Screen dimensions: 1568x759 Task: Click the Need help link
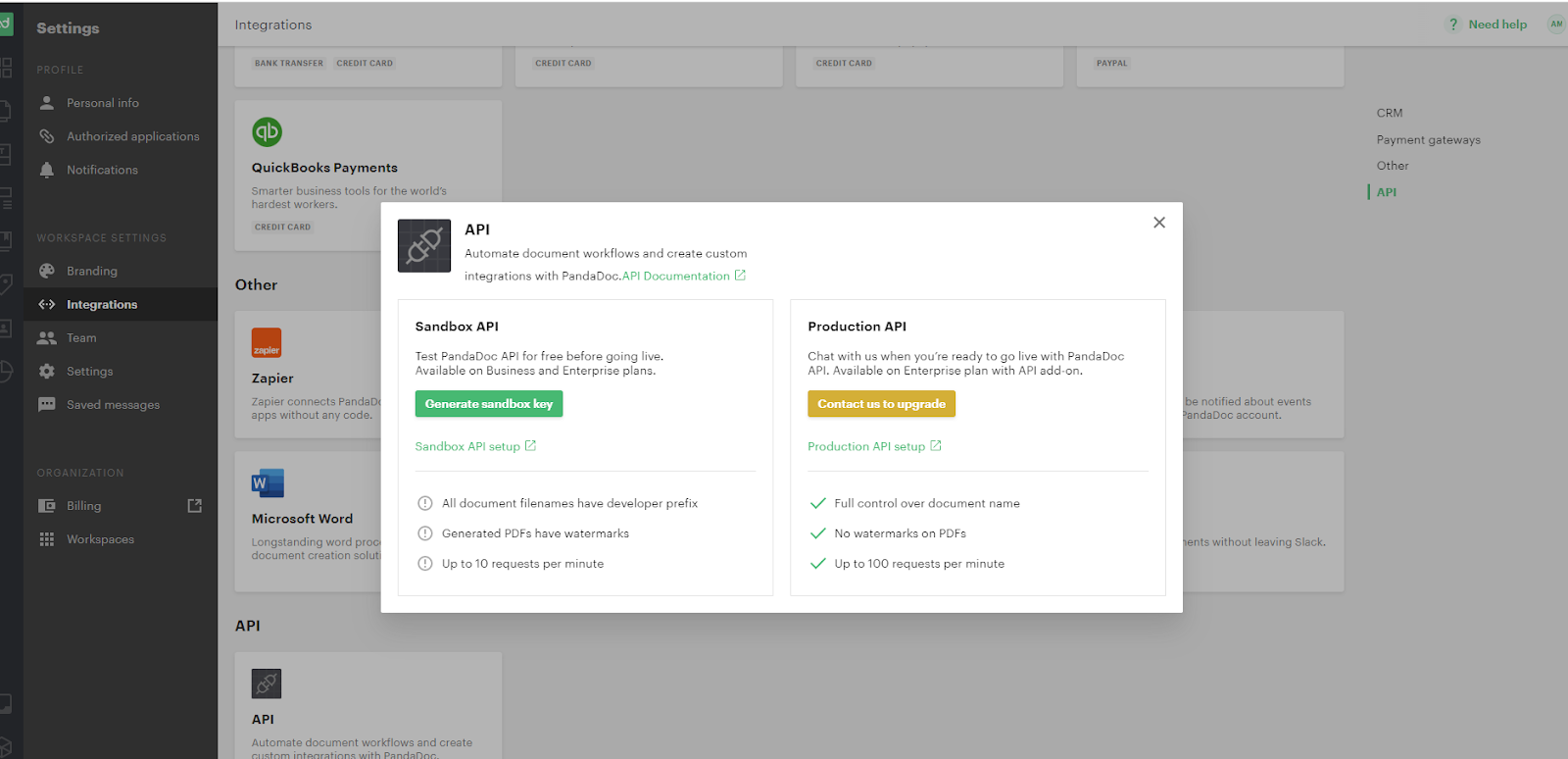coord(1497,25)
